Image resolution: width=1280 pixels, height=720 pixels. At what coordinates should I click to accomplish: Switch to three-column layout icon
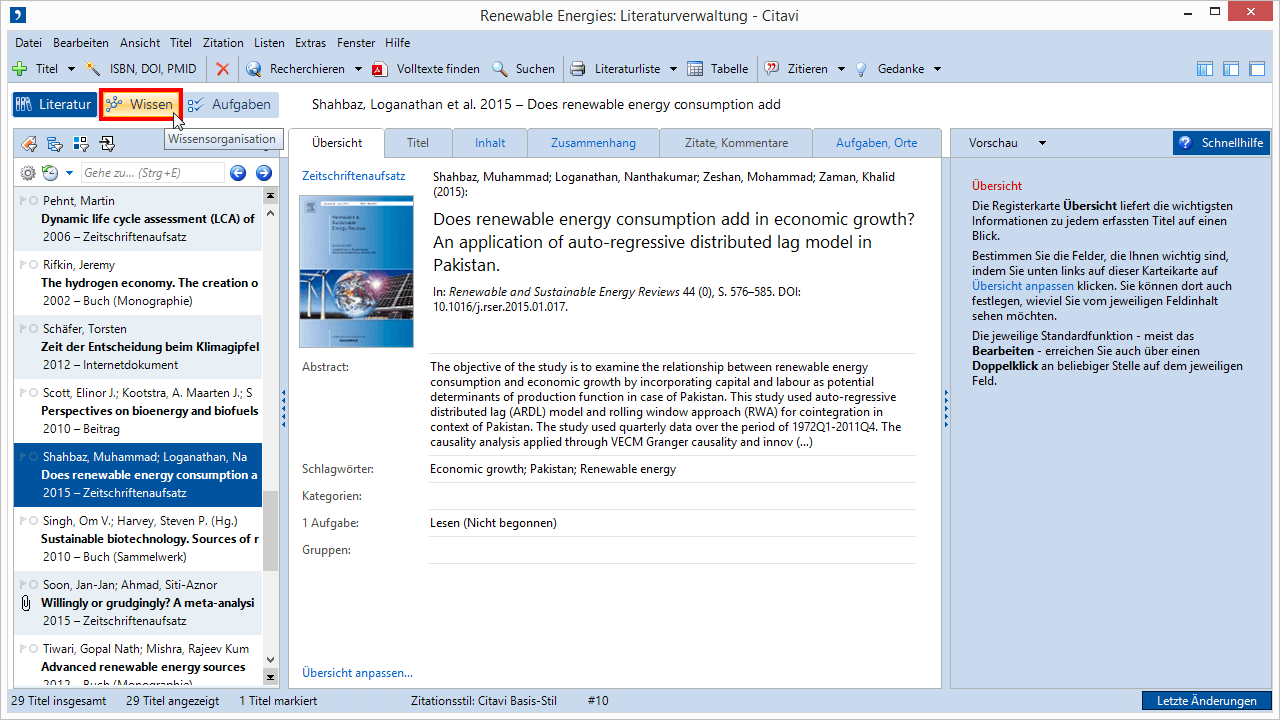1205,69
